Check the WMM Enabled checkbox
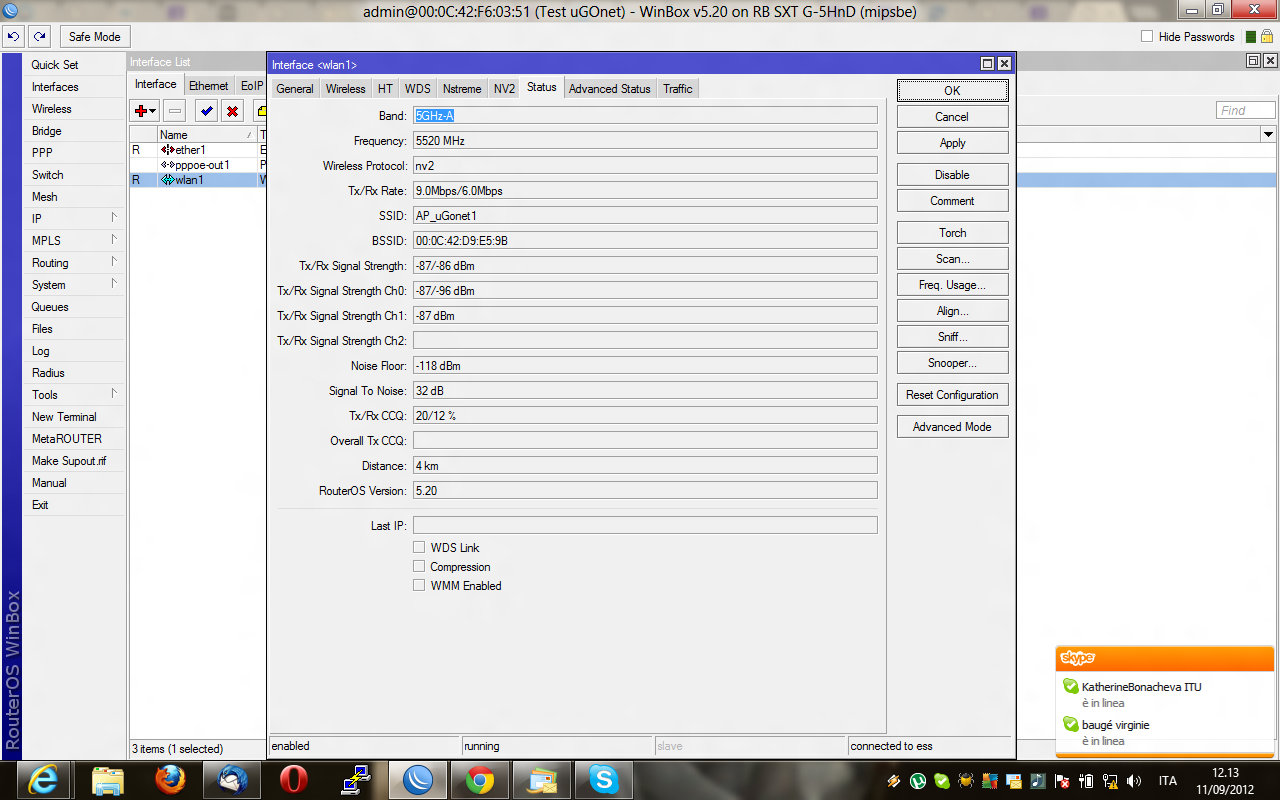This screenshot has height=800, width=1280. (x=419, y=586)
